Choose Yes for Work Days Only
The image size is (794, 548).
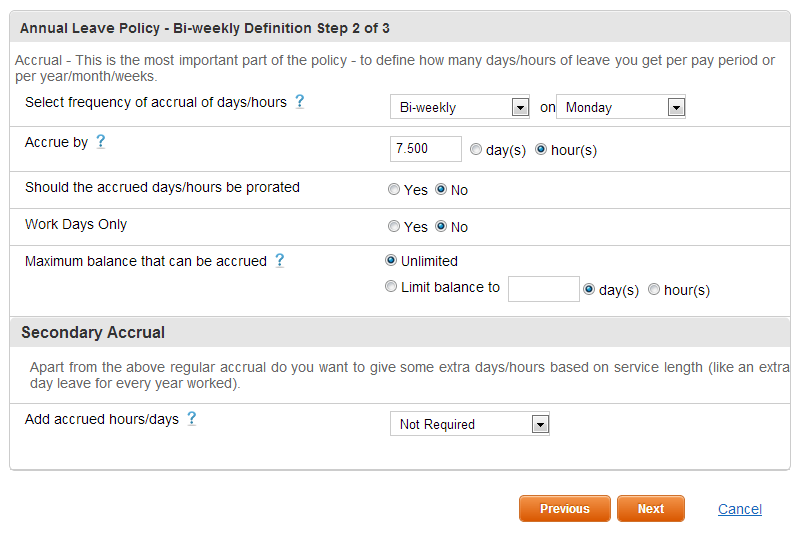[x=393, y=226]
